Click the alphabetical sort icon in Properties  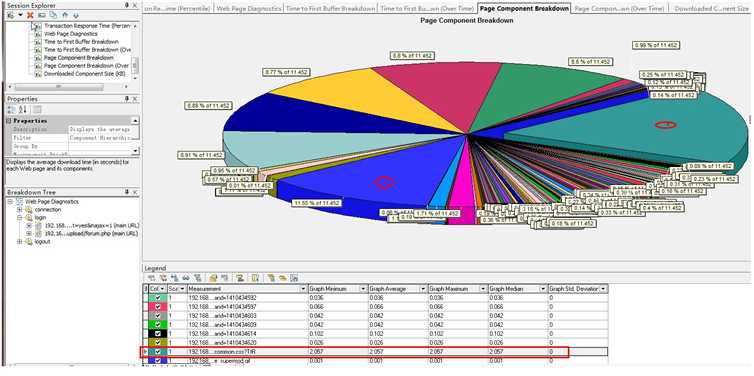click(x=23, y=110)
